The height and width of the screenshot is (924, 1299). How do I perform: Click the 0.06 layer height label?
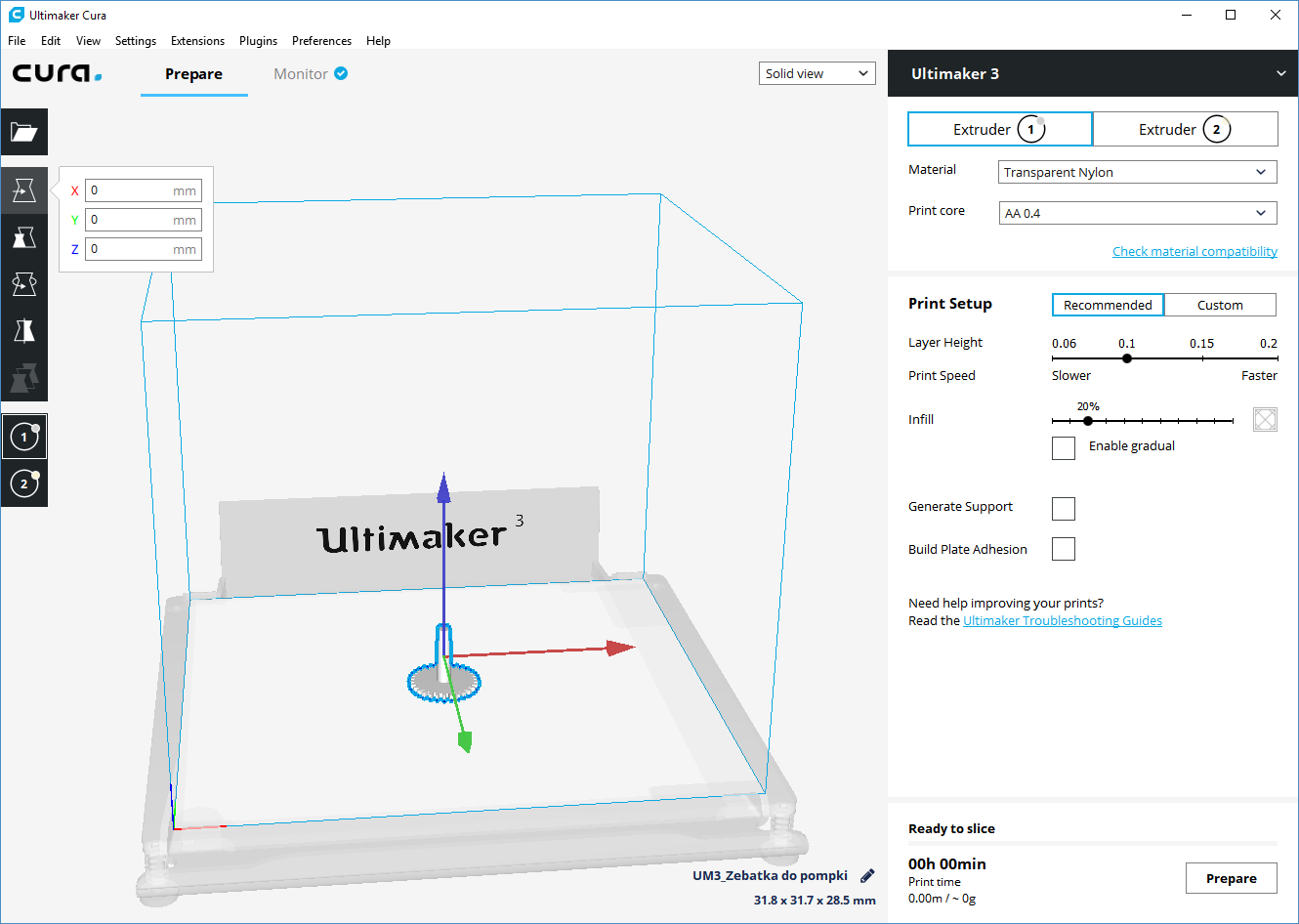point(1064,343)
